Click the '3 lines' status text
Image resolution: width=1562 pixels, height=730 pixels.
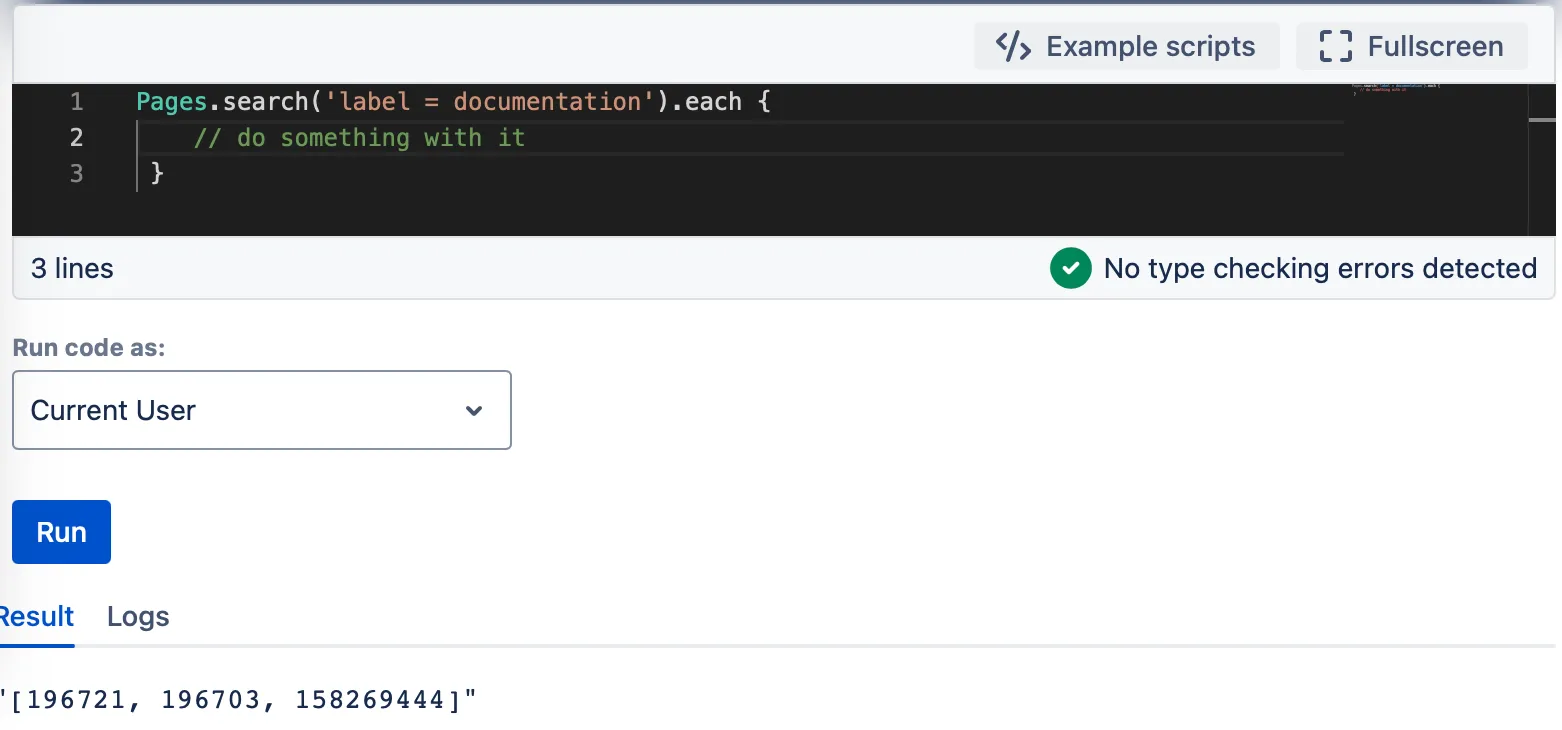[72, 268]
